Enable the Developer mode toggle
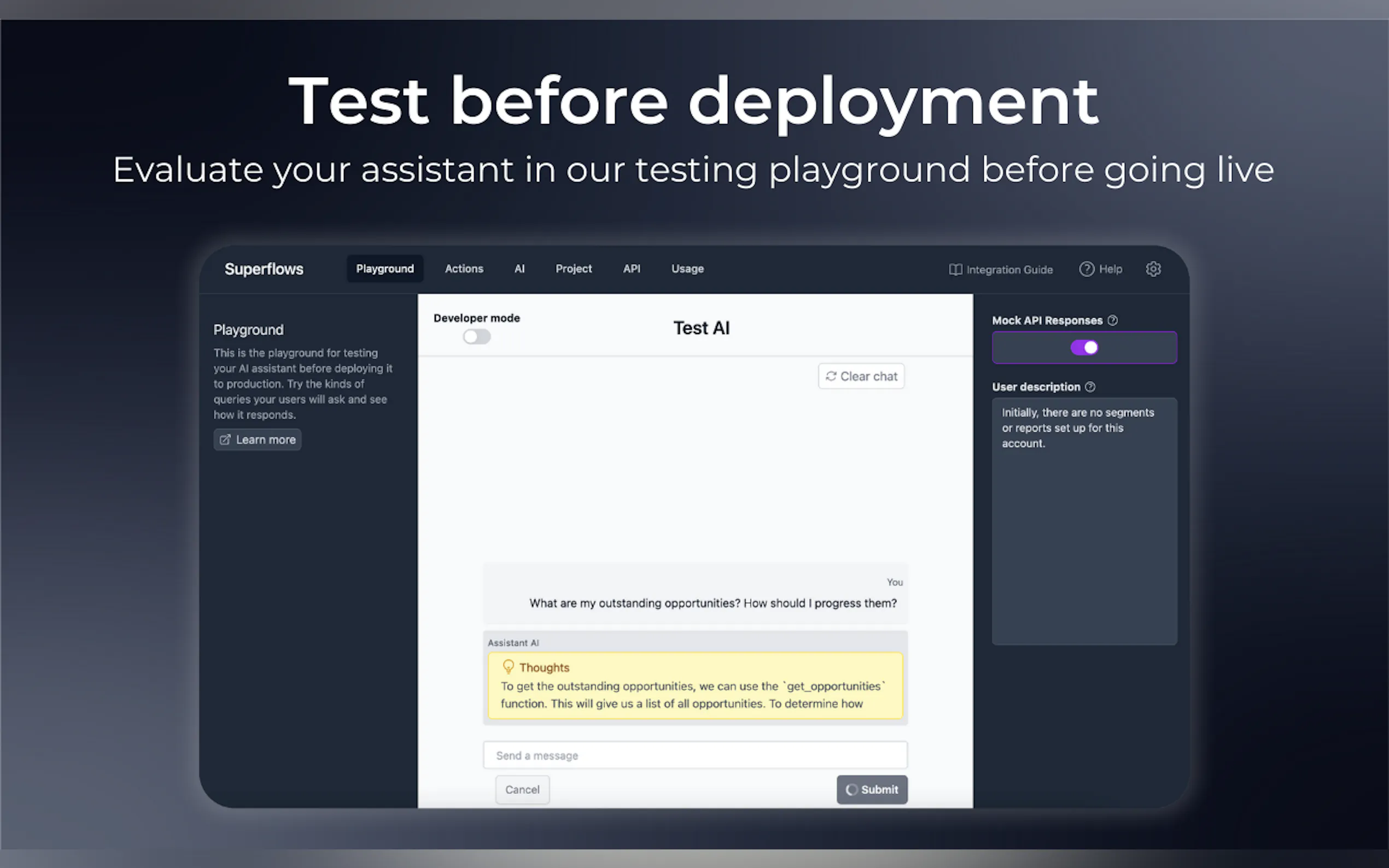This screenshot has width=1389, height=868. pos(477,336)
